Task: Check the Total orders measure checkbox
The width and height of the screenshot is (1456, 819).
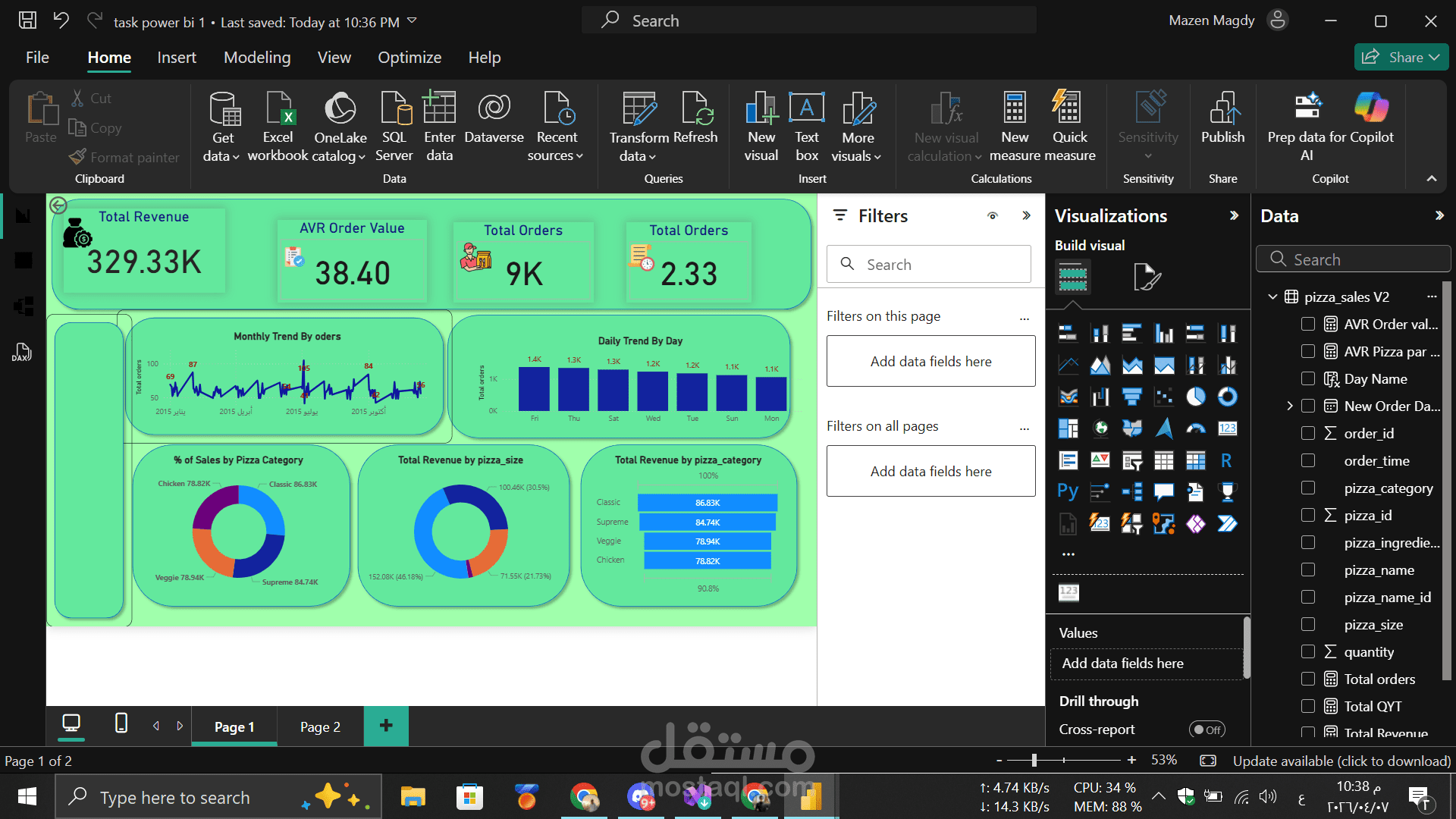Action: [x=1308, y=679]
